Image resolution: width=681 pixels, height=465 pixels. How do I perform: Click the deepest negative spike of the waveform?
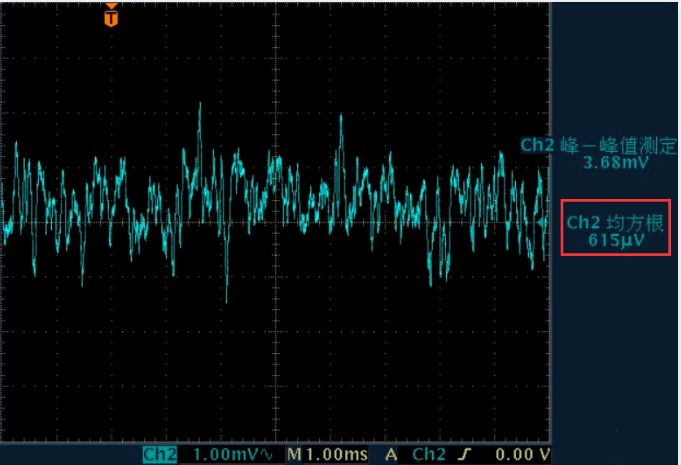click(227, 299)
